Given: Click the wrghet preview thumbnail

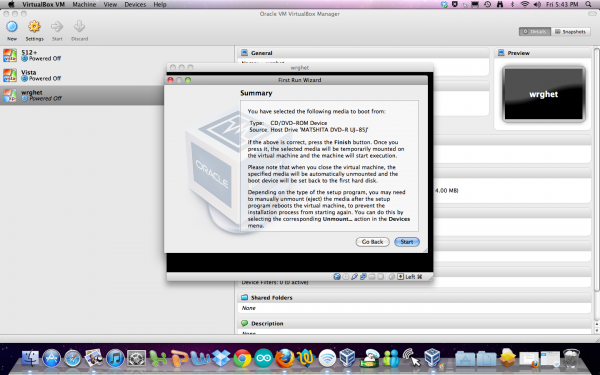Looking at the screenshot, I should click(x=544, y=94).
